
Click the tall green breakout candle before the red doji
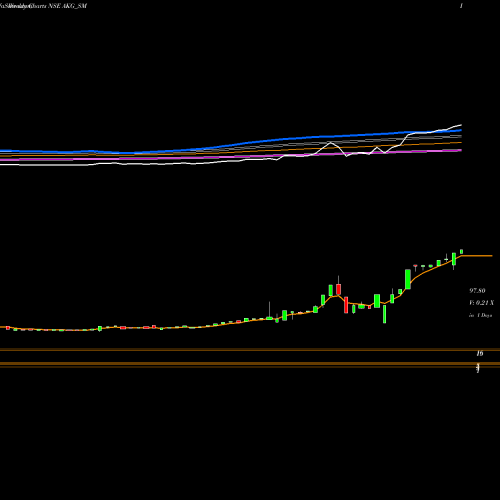tap(408, 279)
